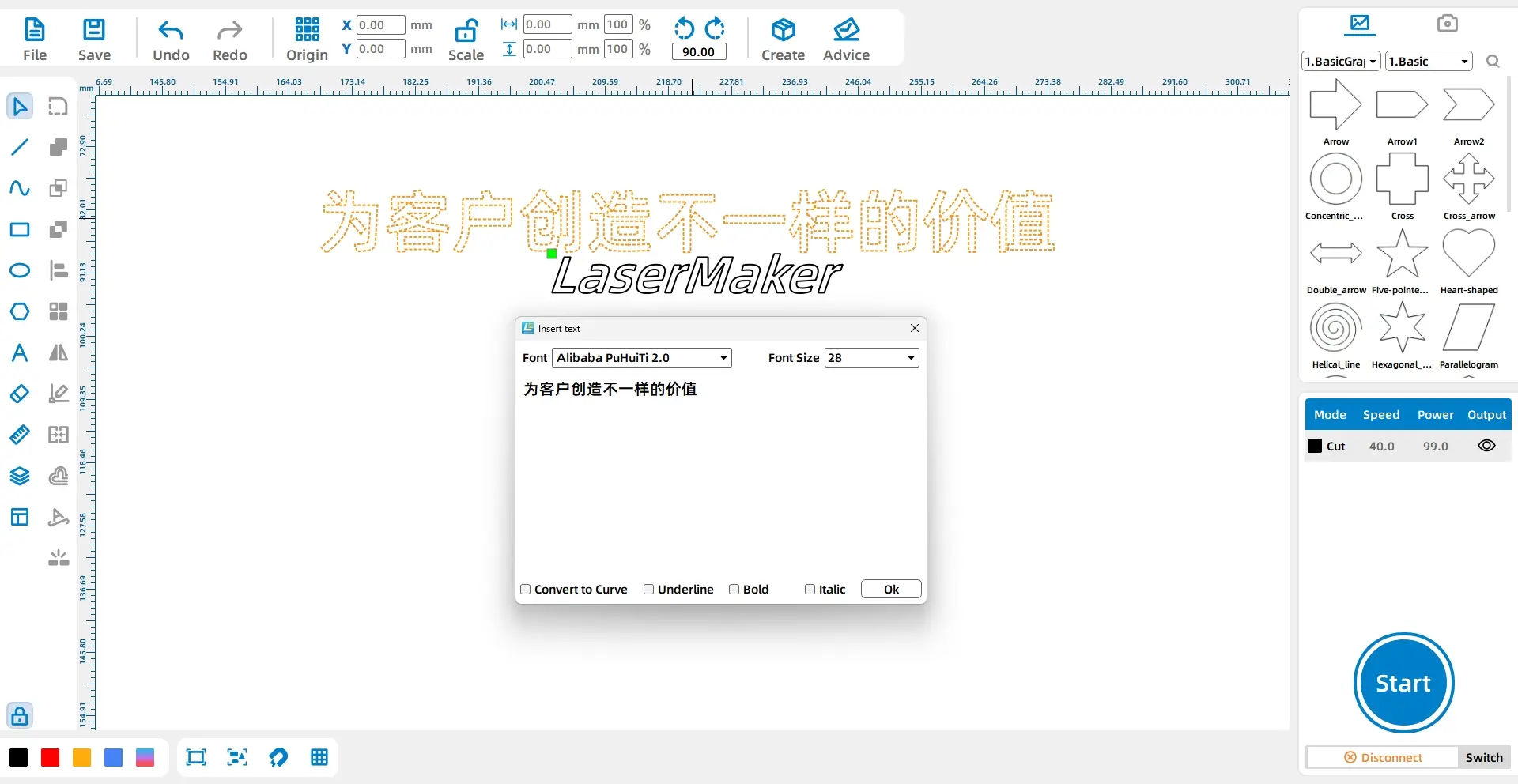Toggle the canvas lock icon
This screenshot has width=1518, height=784.
[20, 715]
